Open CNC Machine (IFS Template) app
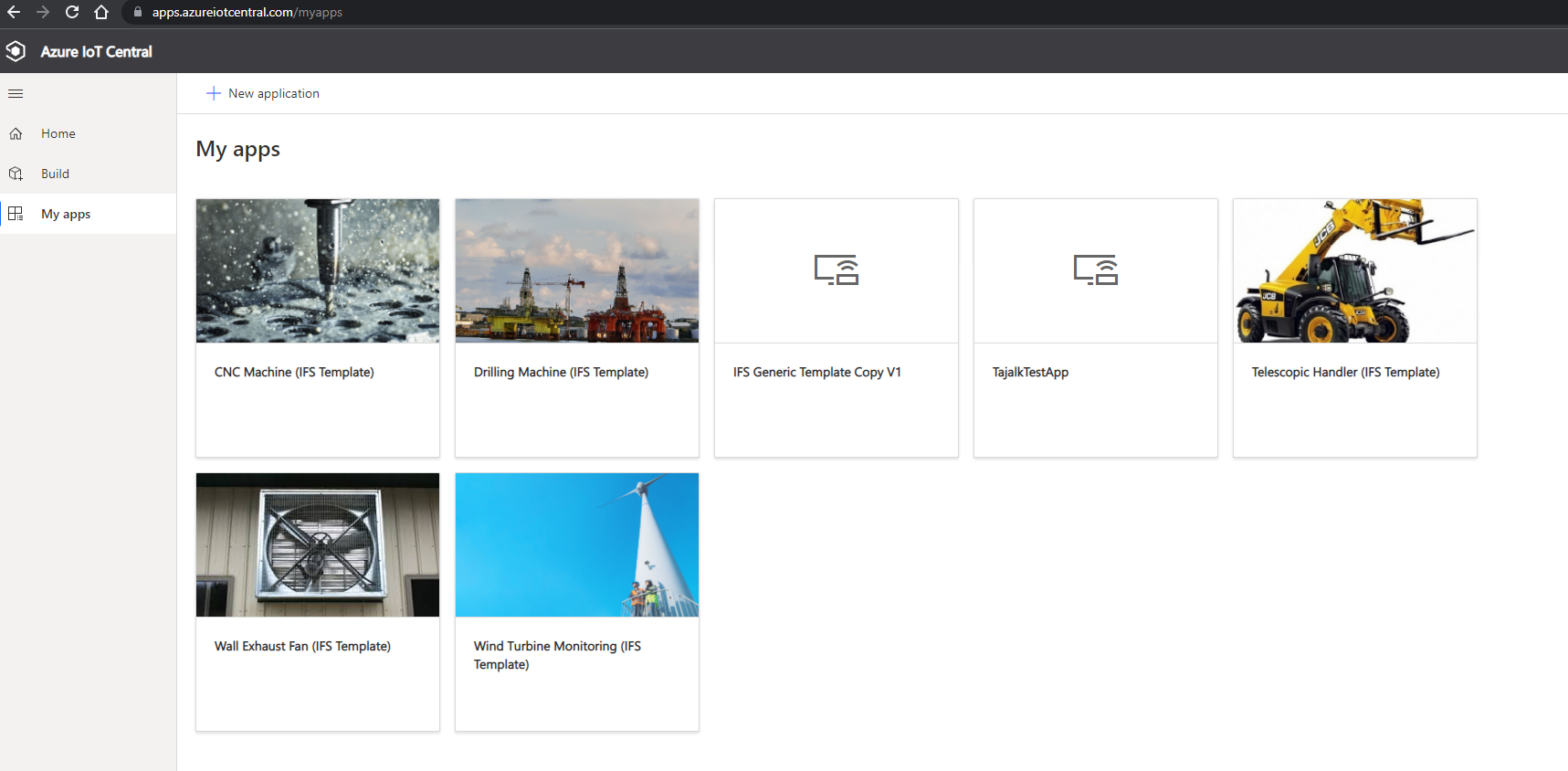This screenshot has height=771, width=1568. 294,372
